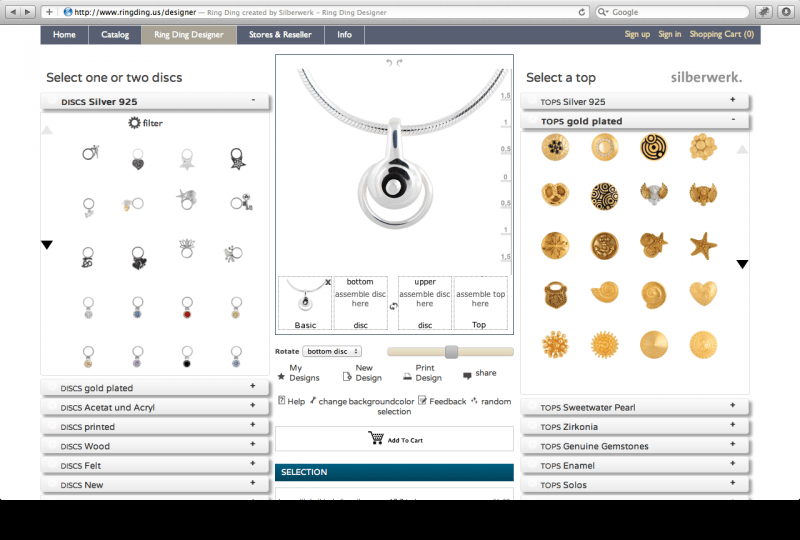
Task: Click the rotation slider handle
Action: click(x=451, y=351)
